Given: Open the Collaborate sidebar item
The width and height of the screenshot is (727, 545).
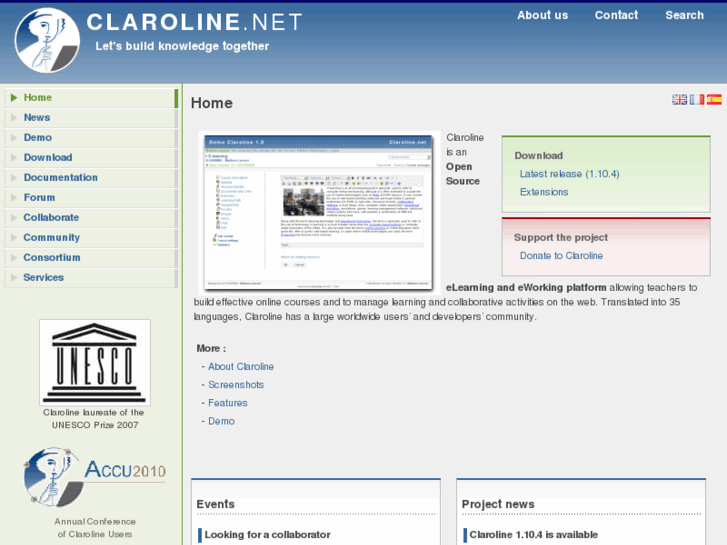Looking at the screenshot, I should tap(91, 218).
